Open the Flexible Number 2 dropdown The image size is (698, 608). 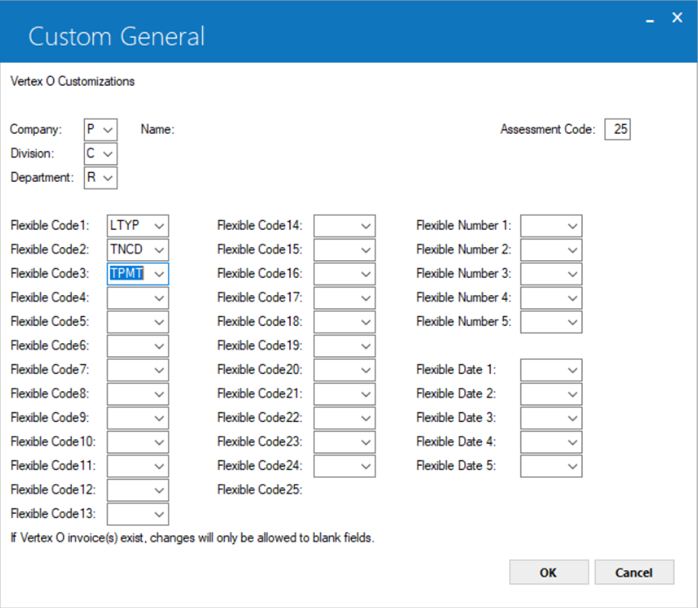(x=551, y=250)
